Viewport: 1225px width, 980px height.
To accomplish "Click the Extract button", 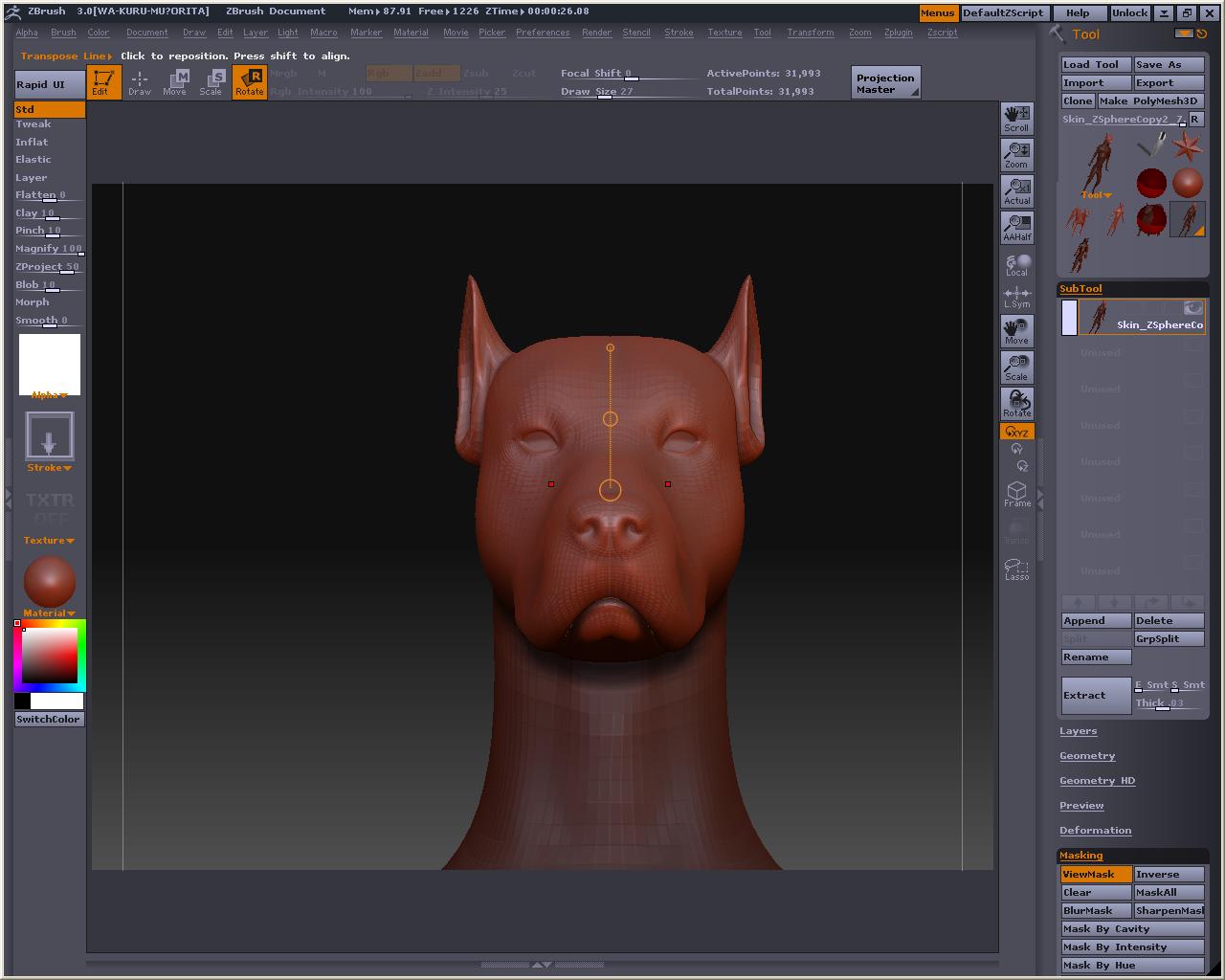I will 1096,696.
